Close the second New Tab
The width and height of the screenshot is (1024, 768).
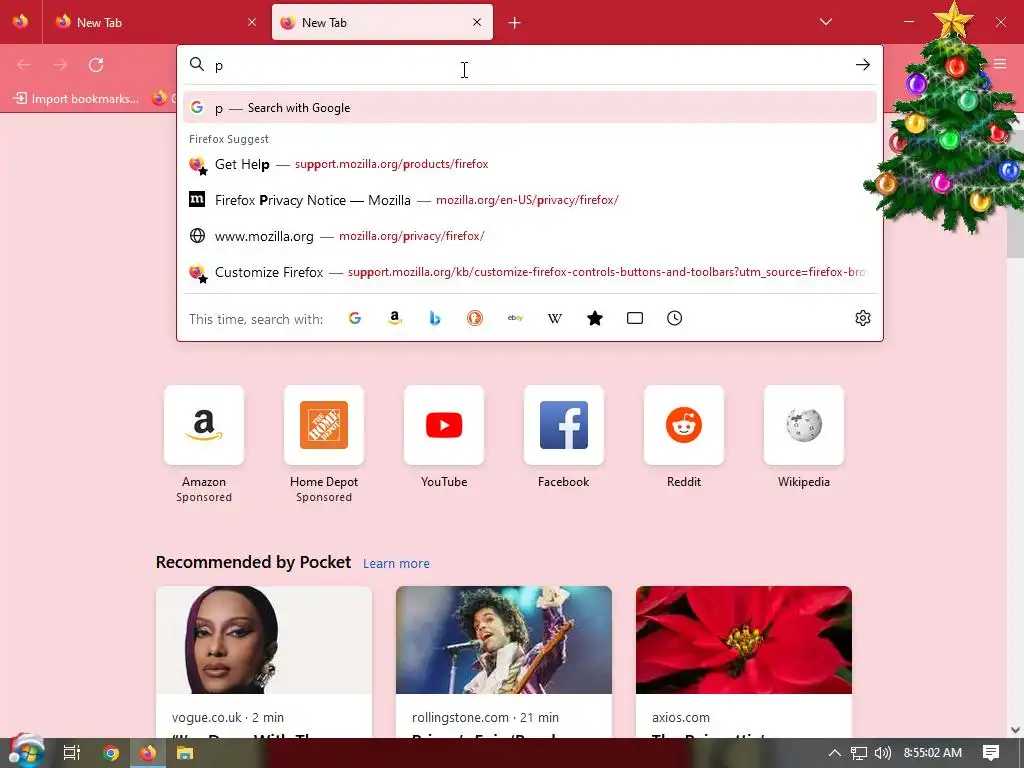[x=477, y=22]
